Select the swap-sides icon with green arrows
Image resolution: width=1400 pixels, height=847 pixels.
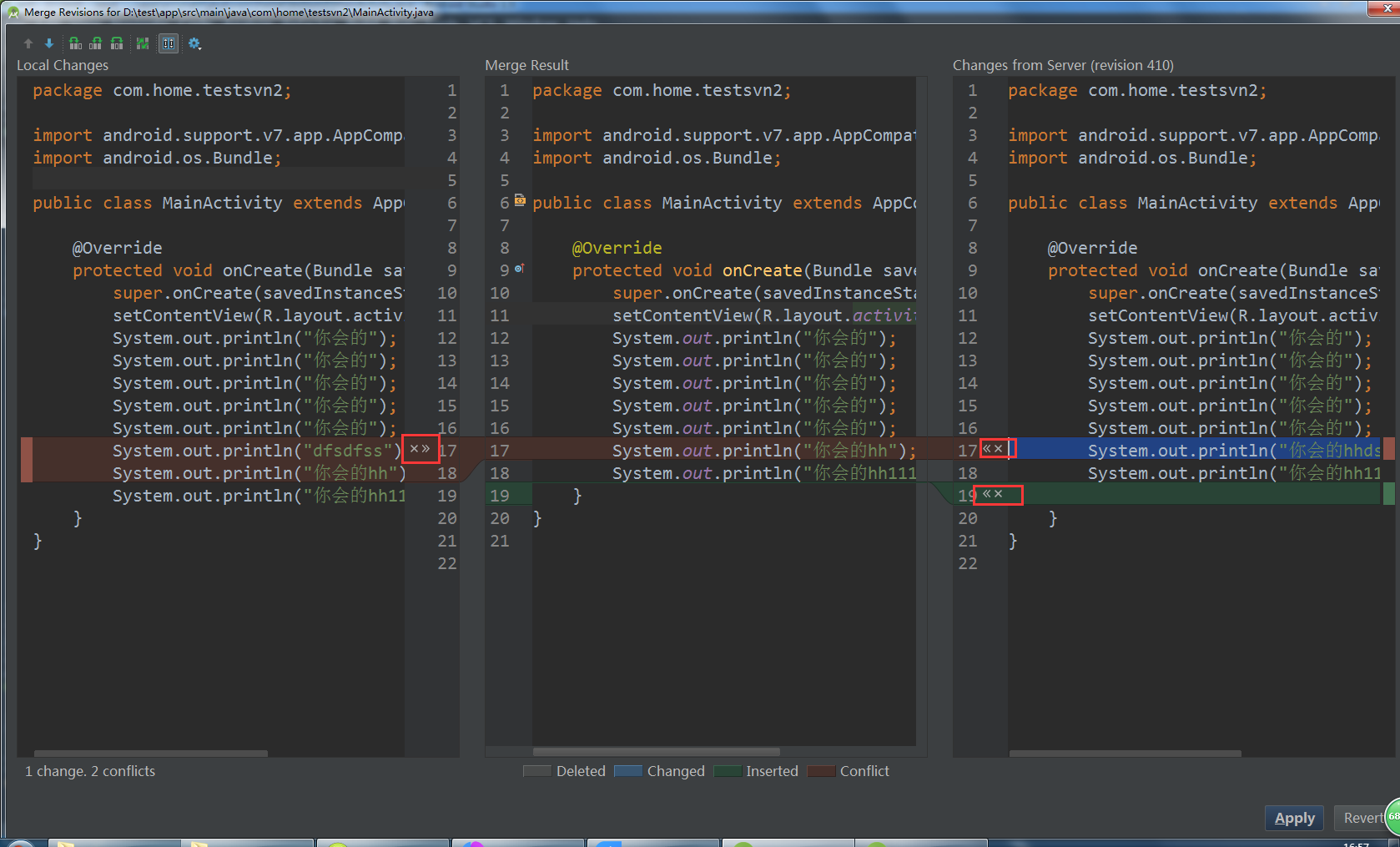(142, 43)
